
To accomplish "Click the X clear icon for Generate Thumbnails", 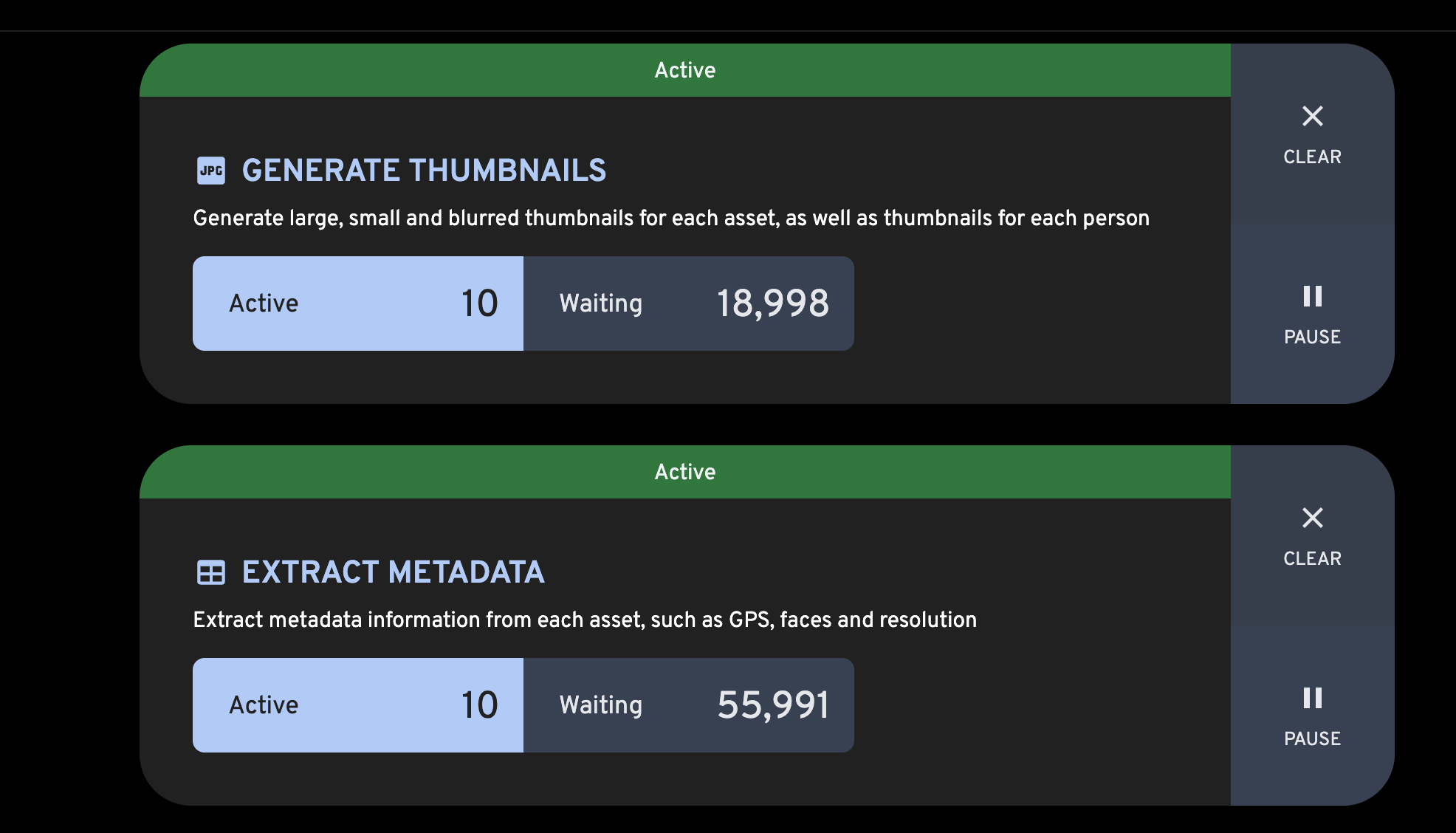I will pyautogui.click(x=1312, y=116).
